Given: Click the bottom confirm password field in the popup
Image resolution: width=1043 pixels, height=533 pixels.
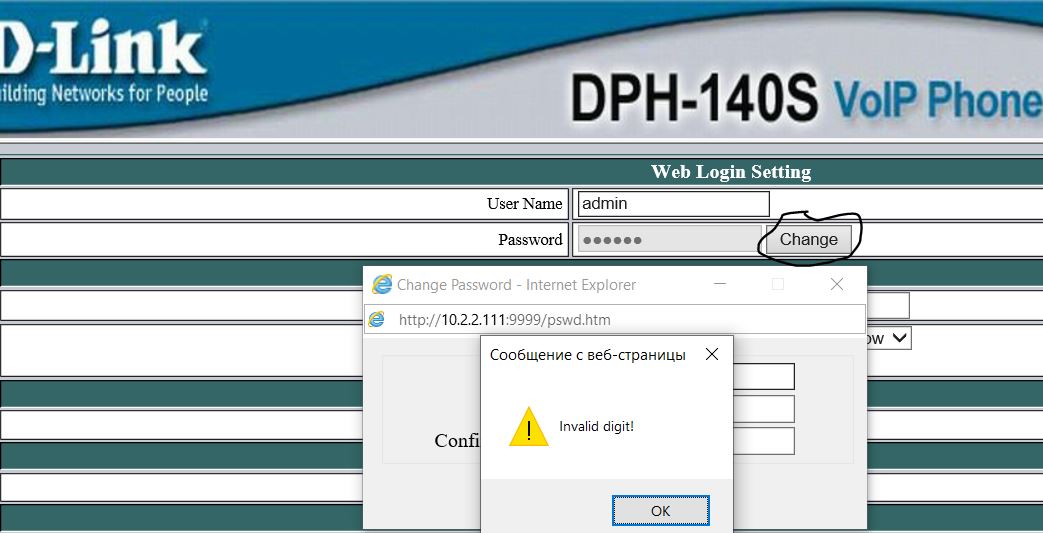Looking at the screenshot, I should [x=764, y=441].
